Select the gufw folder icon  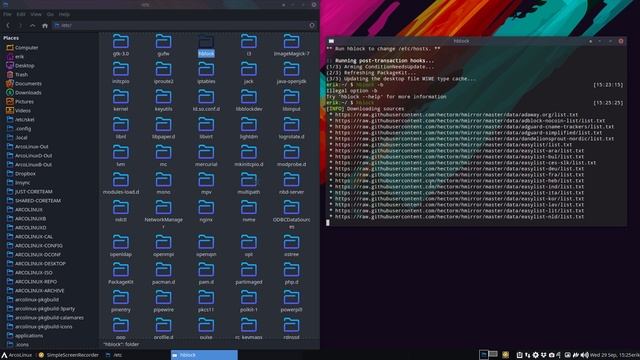point(163,42)
